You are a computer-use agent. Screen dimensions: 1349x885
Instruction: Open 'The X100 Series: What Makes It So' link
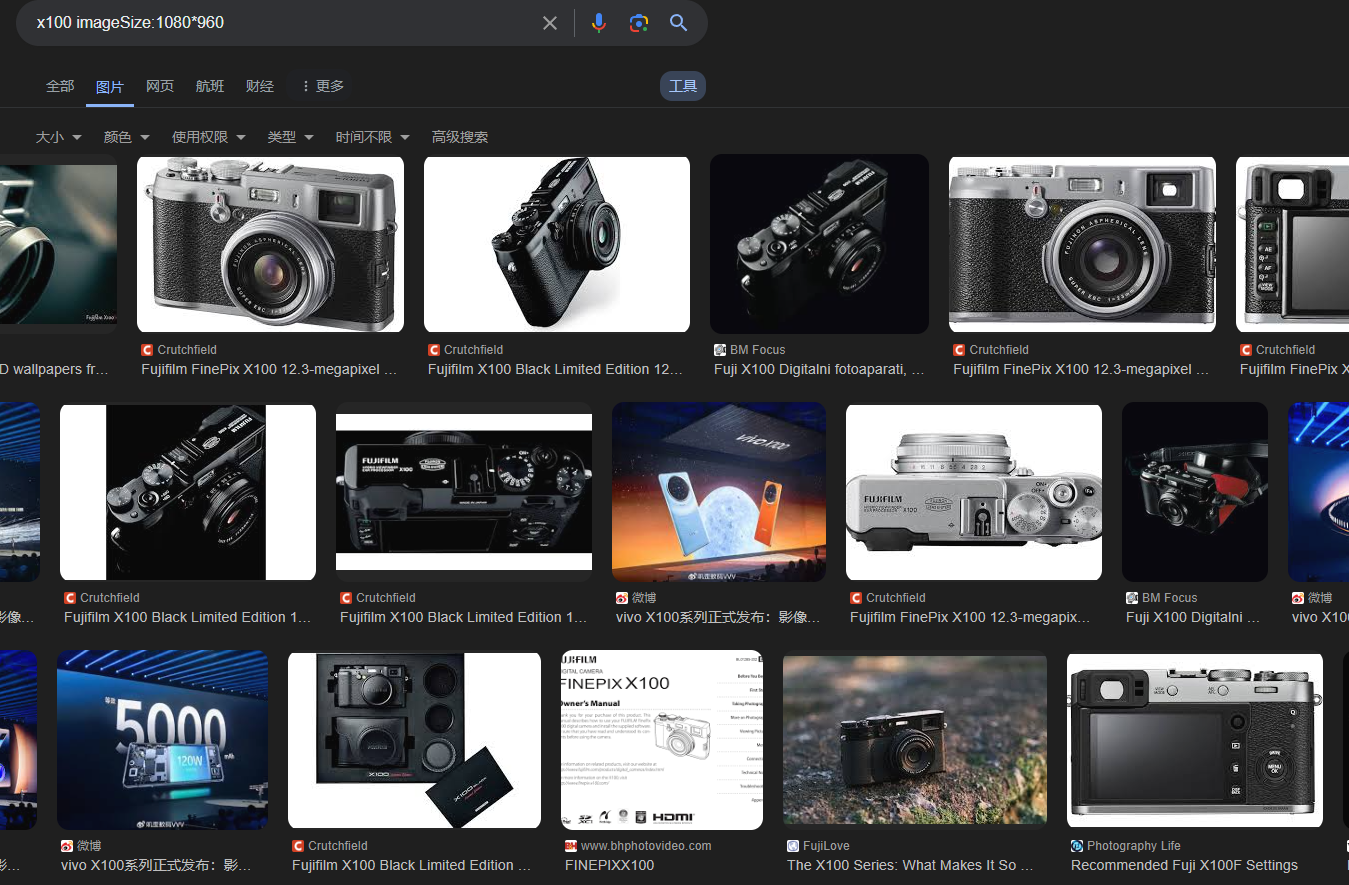click(910, 865)
